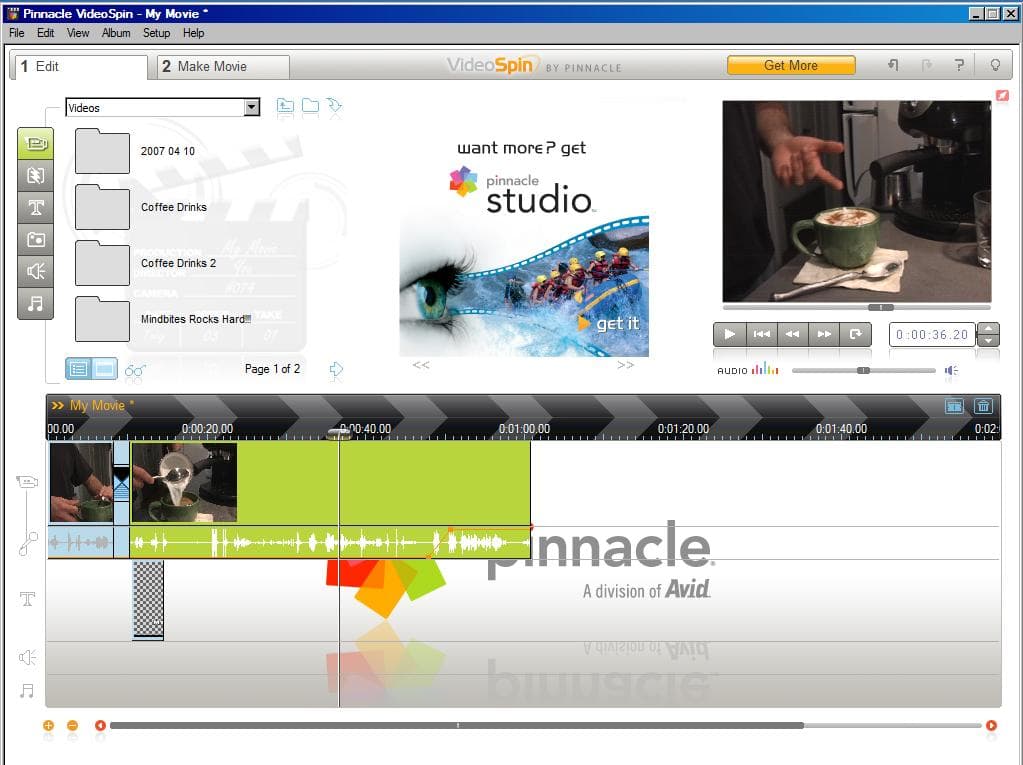Go to the next album page arrow

[x=336, y=370]
